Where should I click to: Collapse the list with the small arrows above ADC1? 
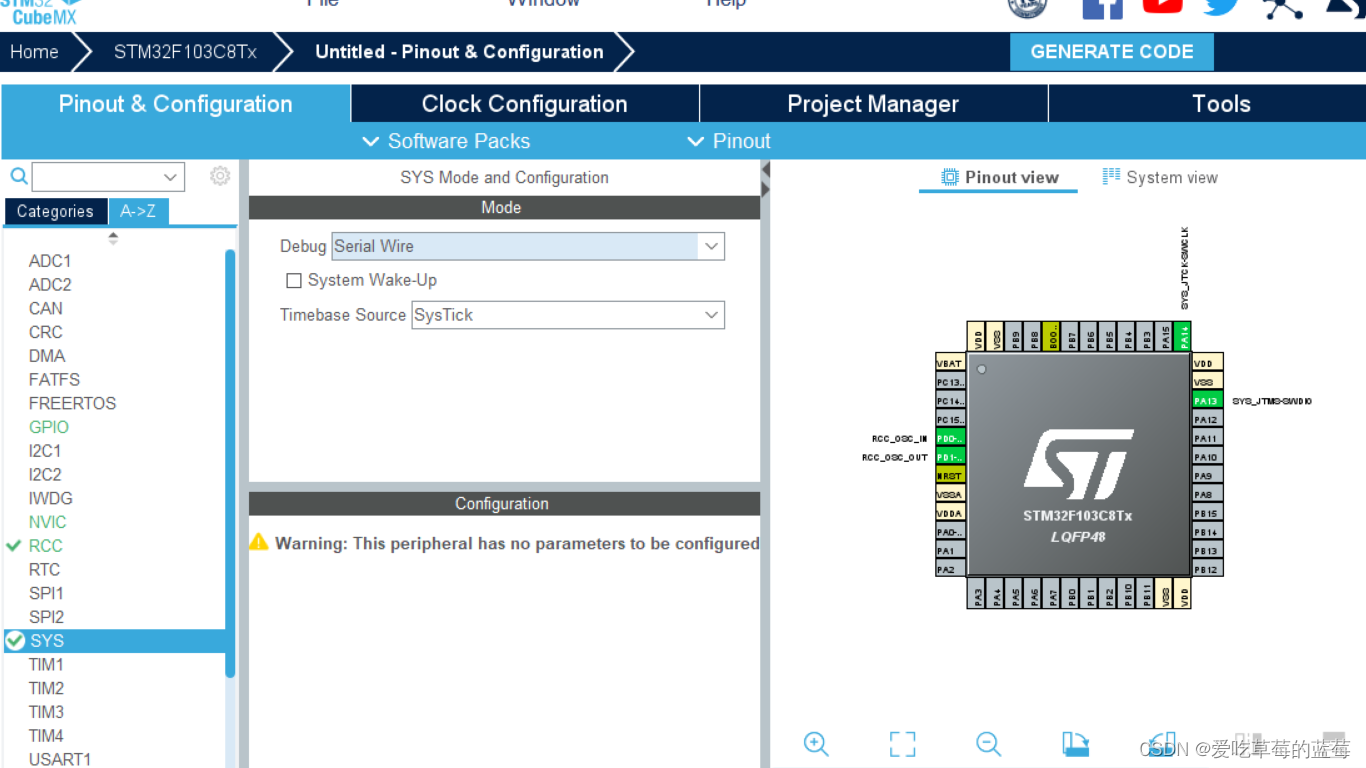click(113, 238)
